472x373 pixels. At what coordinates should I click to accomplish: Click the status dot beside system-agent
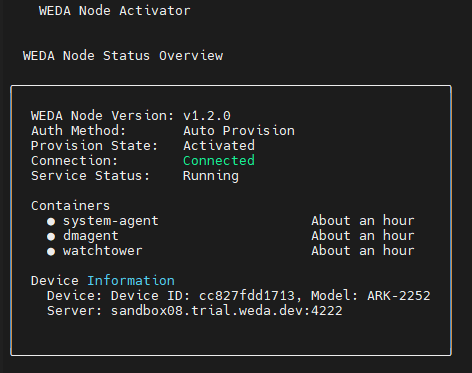click(x=51, y=221)
